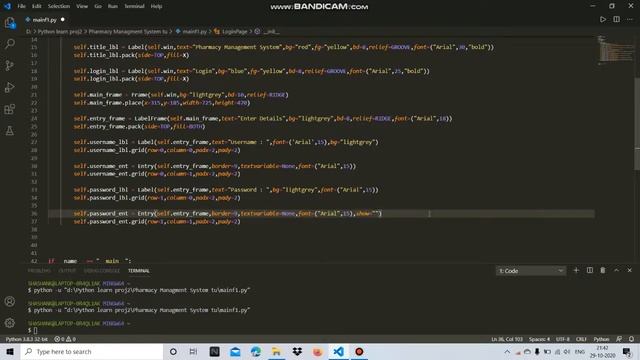This screenshot has width=640, height=360.
Task: Split the terminal panel
Action: [589, 270]
